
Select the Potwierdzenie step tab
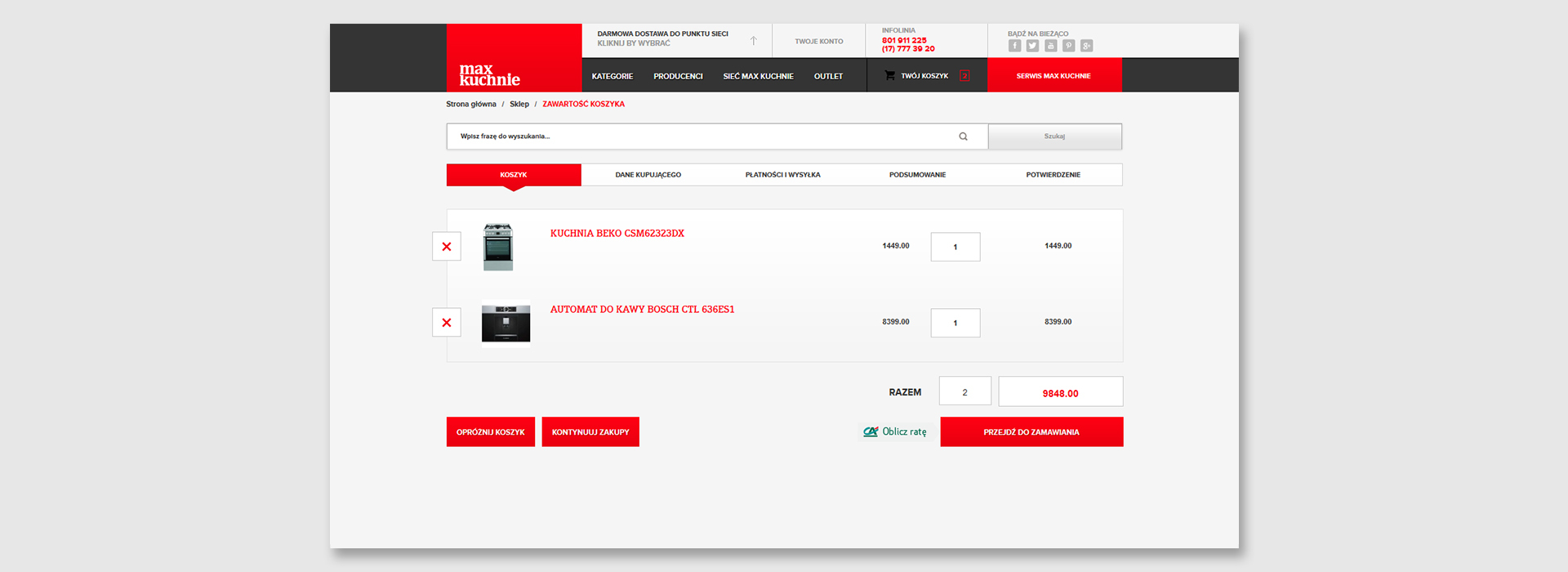coord(1053,175)
